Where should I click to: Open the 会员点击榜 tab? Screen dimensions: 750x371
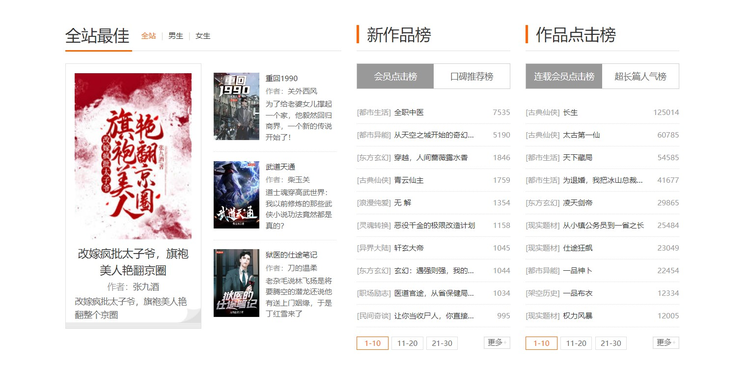pos(395,76)
